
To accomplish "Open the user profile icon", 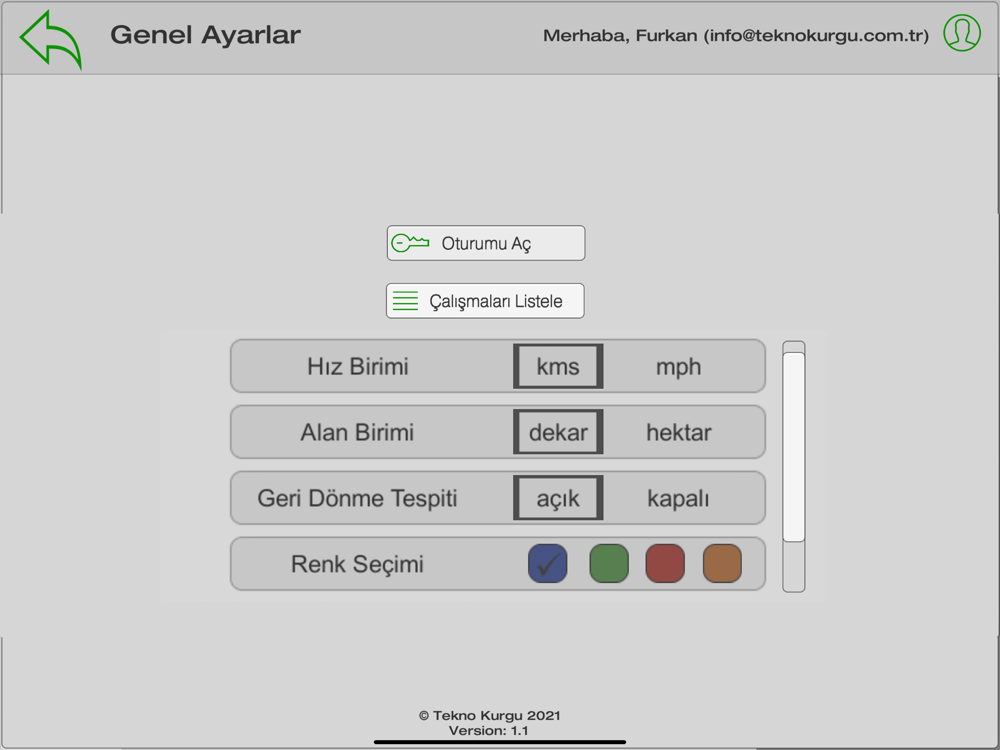I will click(x=962, y=33).
